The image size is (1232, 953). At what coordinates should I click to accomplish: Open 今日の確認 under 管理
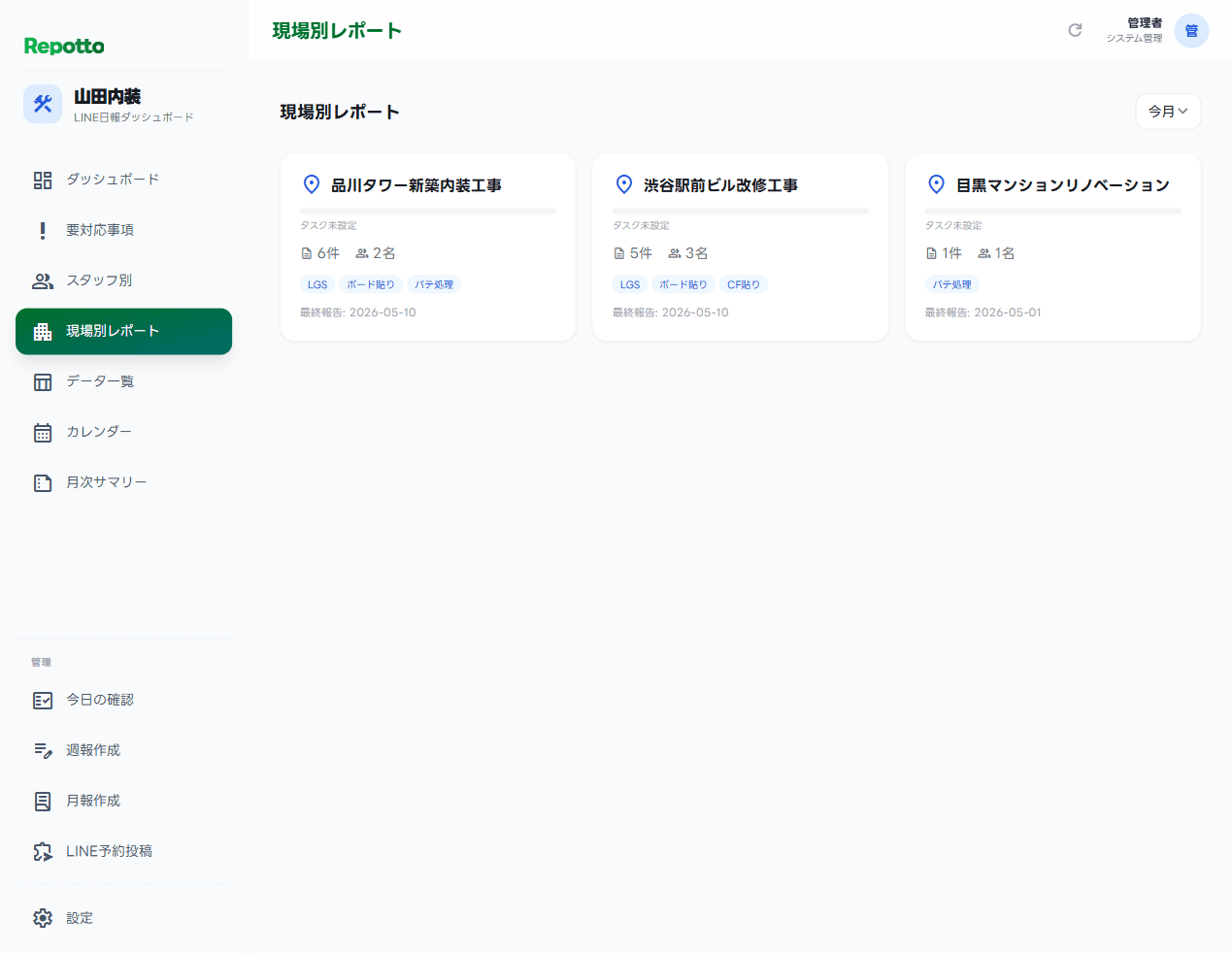coord(123,700)
